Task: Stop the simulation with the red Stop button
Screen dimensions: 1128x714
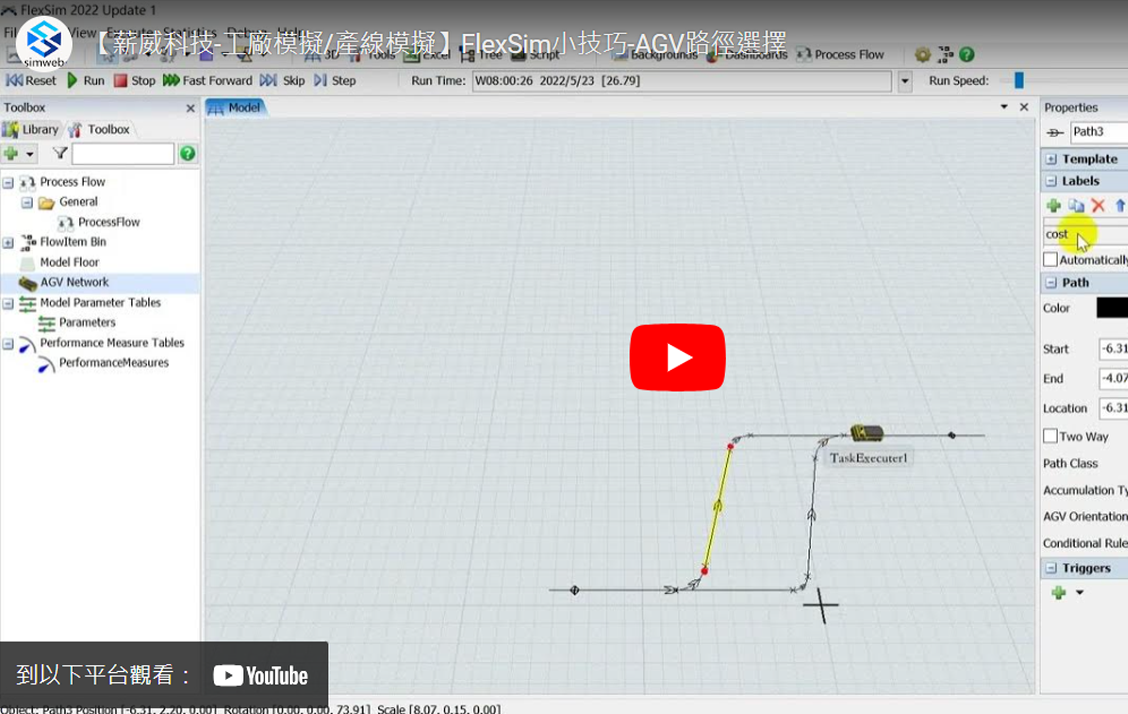Action: (134, 81)
